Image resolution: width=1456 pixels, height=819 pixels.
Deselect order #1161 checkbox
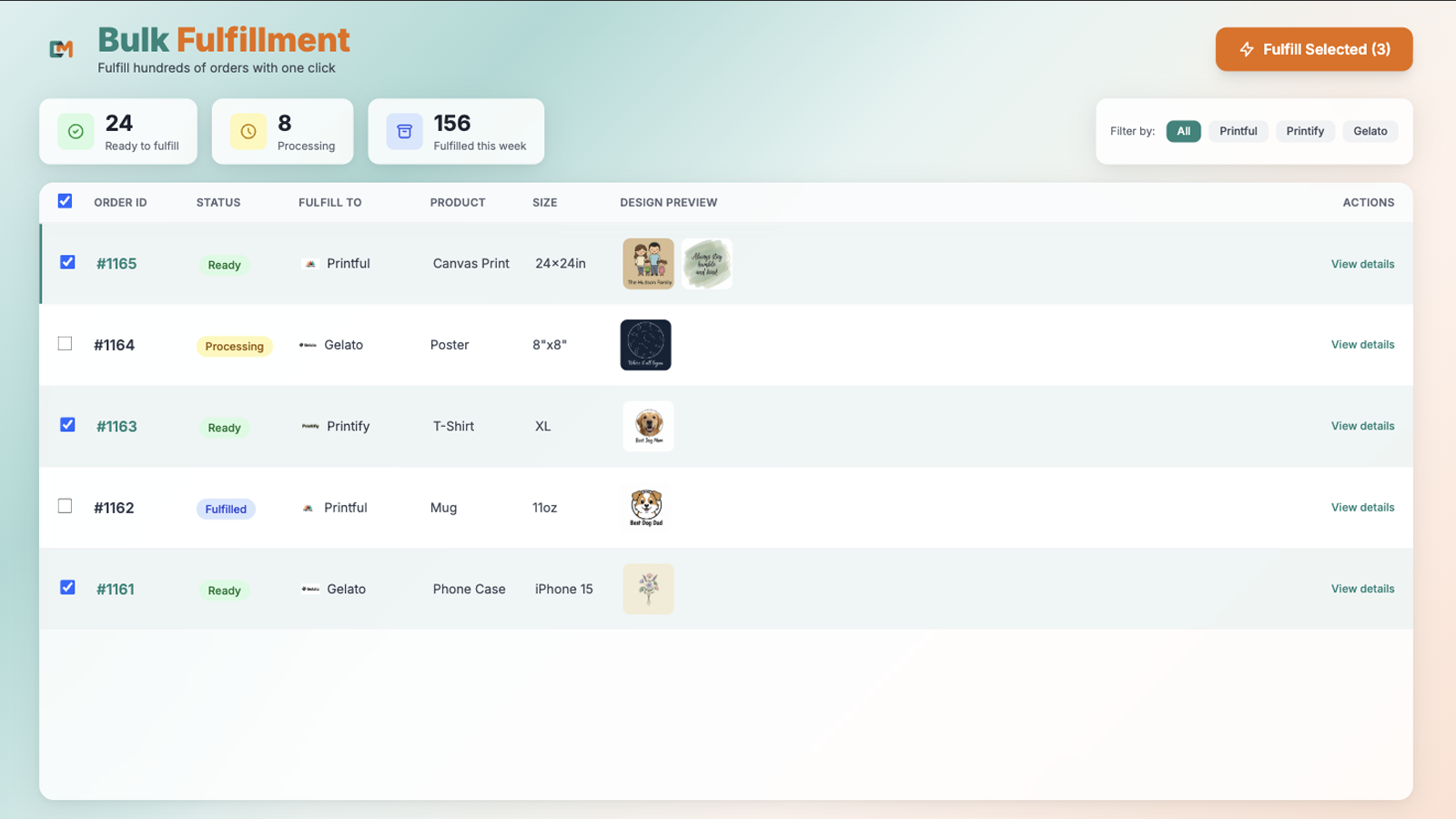point(67,588)
